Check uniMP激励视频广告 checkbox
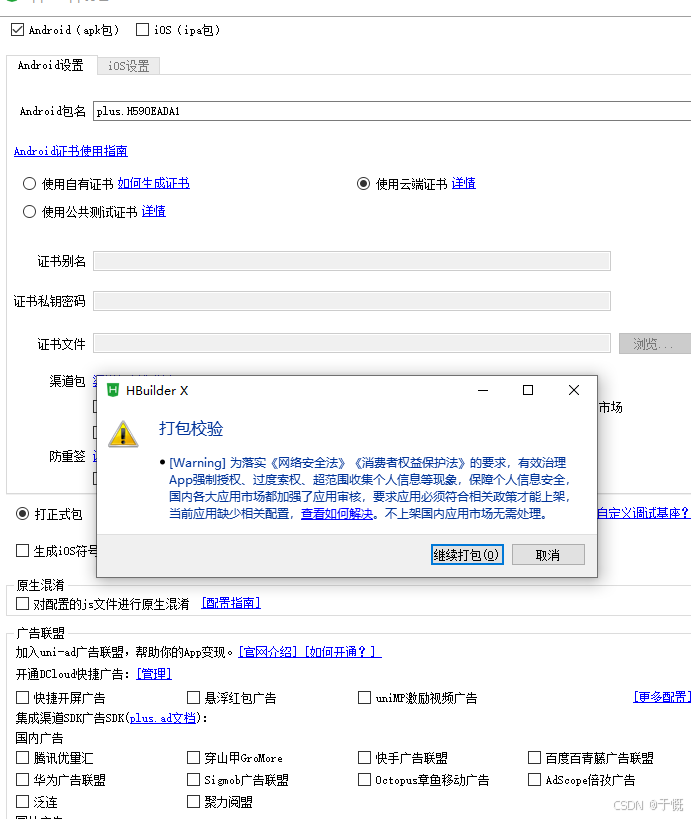 [x=364, y=697]
